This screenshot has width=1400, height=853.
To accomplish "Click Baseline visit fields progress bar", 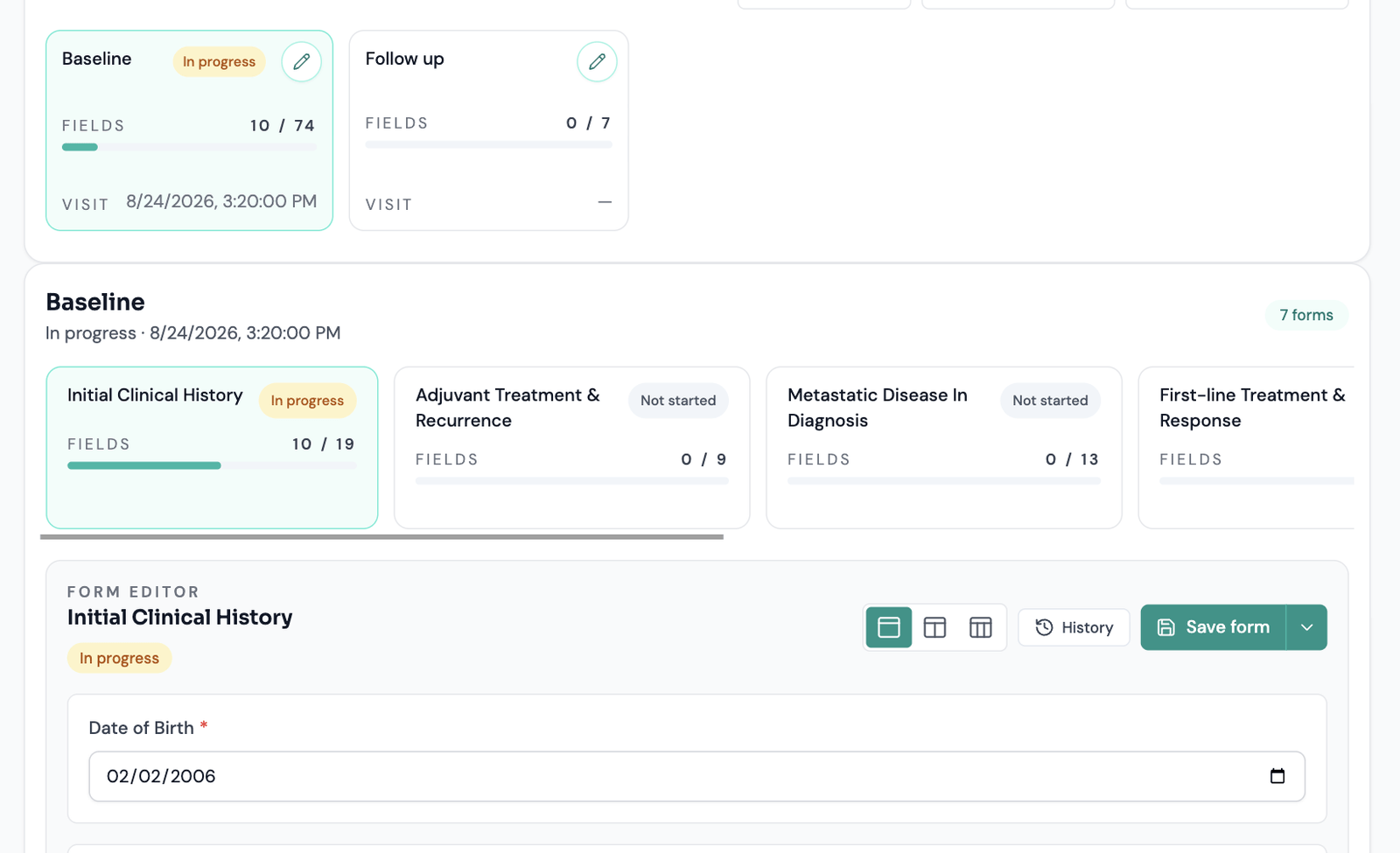I will [189, 147].
